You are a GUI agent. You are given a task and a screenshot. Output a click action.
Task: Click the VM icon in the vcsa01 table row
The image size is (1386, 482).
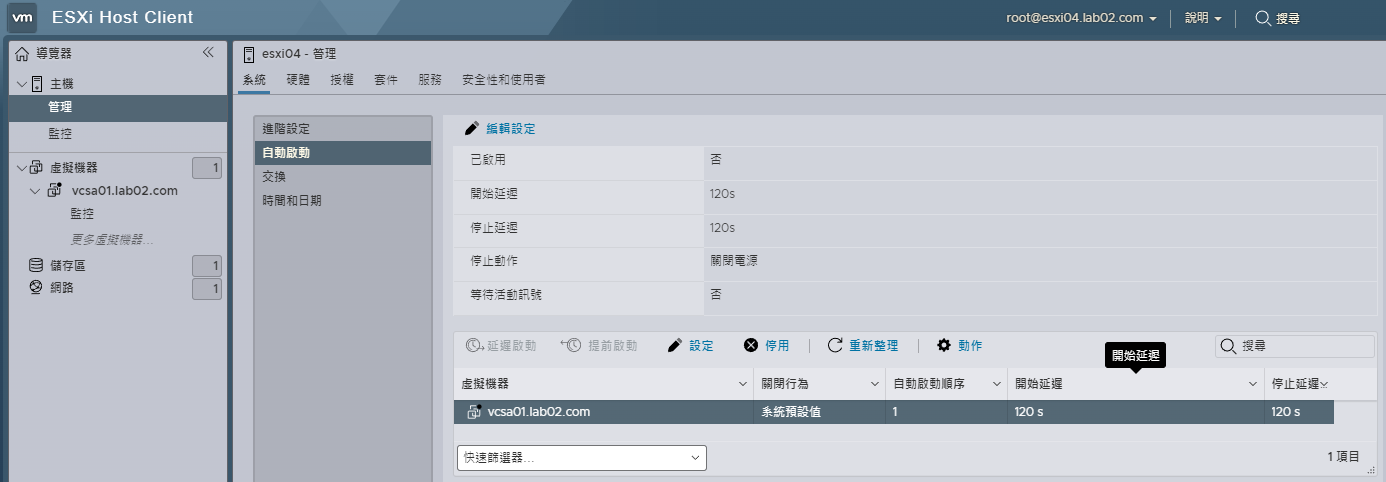[476, 411]
